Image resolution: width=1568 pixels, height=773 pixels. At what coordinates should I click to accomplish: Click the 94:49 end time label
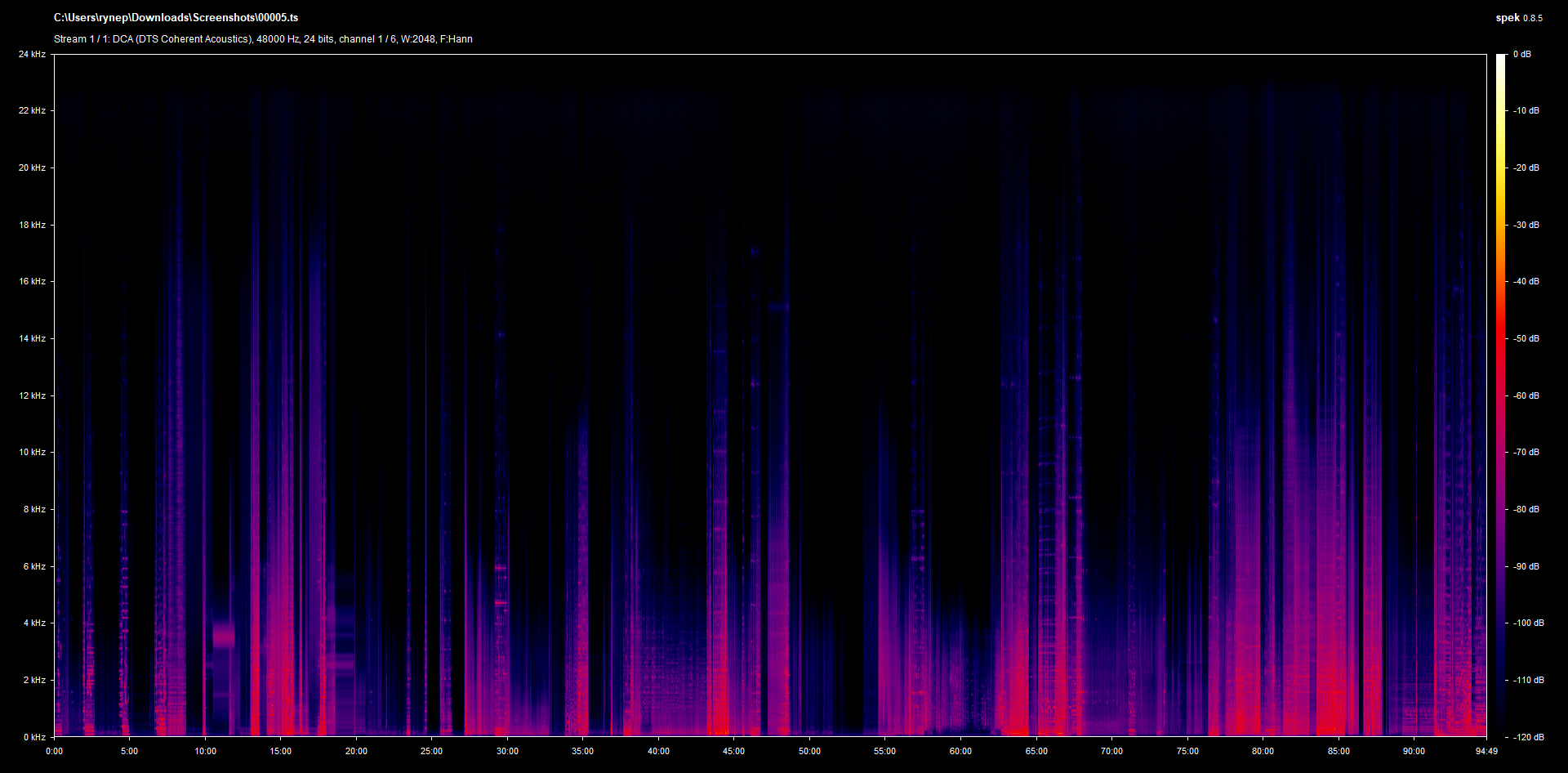1486,751
